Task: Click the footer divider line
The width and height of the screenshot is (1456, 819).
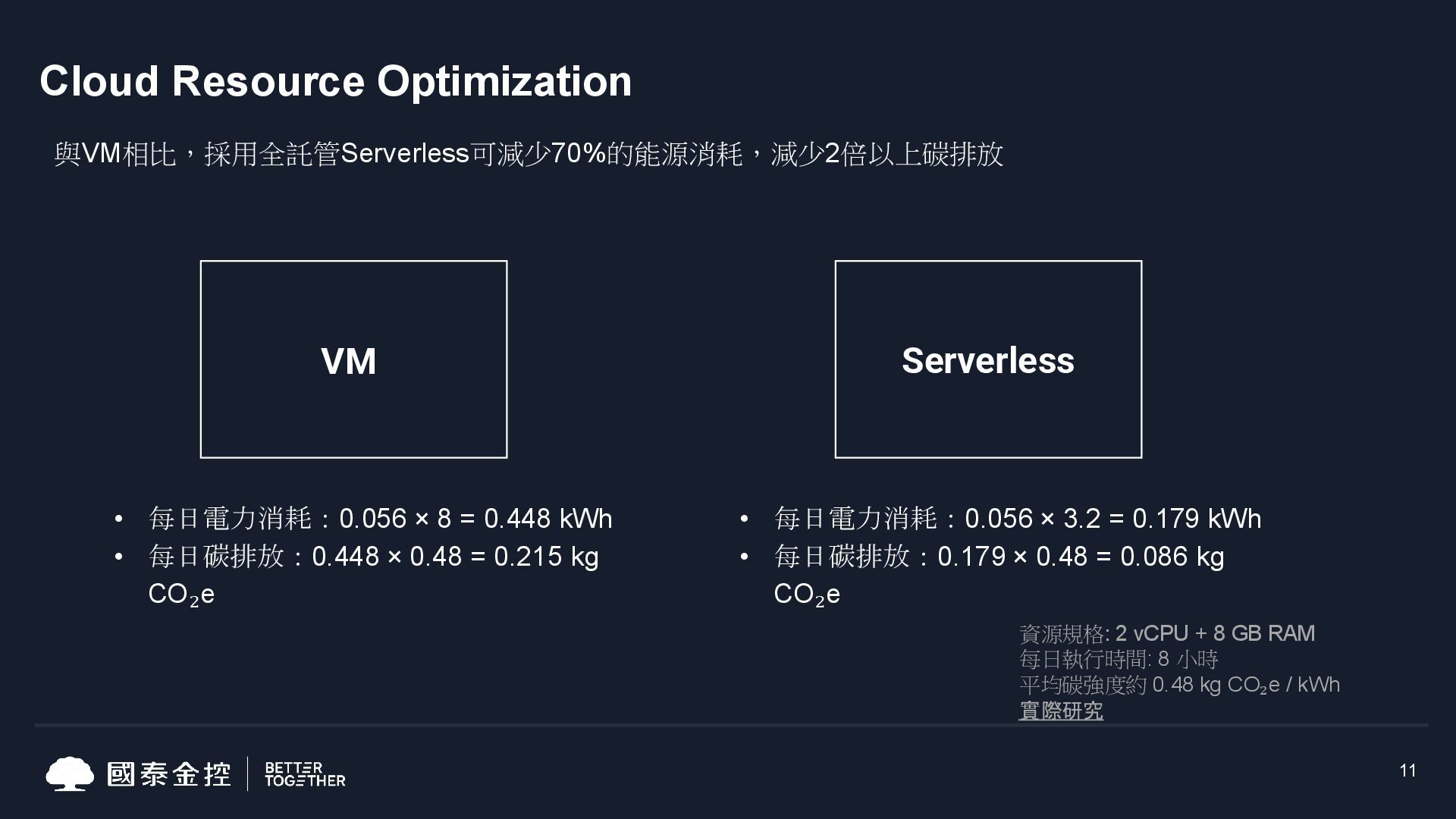Action: [731, 726]
